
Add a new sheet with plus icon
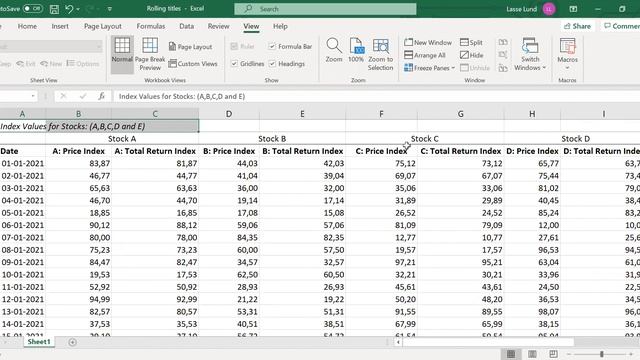click(72, 342)
